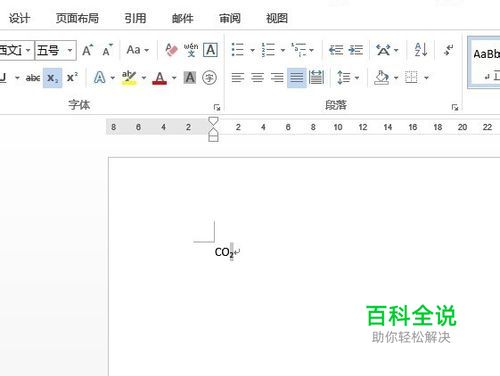Insert enclosed character (字) icon
The image size is (500, 376).
pyautogui.click(x=209, y=78)
